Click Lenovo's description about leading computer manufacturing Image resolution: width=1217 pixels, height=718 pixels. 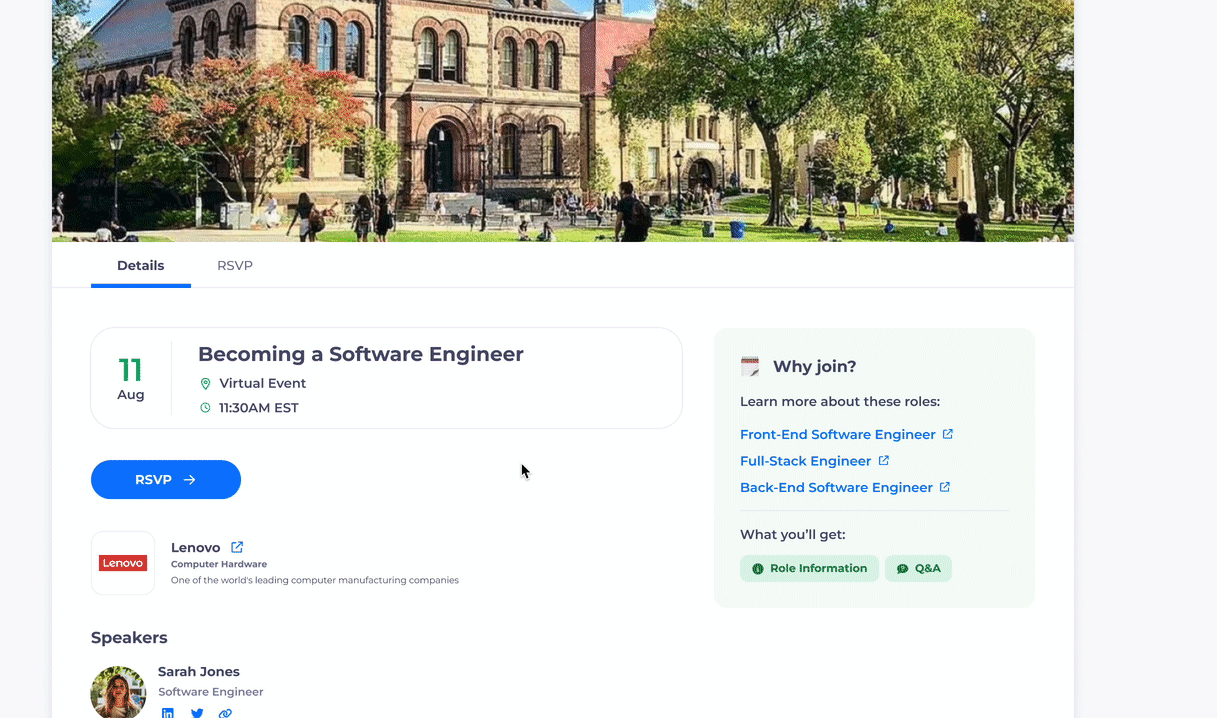tap(315, 580)
